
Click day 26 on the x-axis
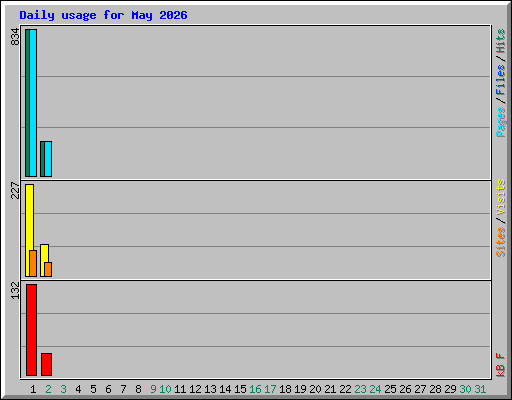click(405, 389)
